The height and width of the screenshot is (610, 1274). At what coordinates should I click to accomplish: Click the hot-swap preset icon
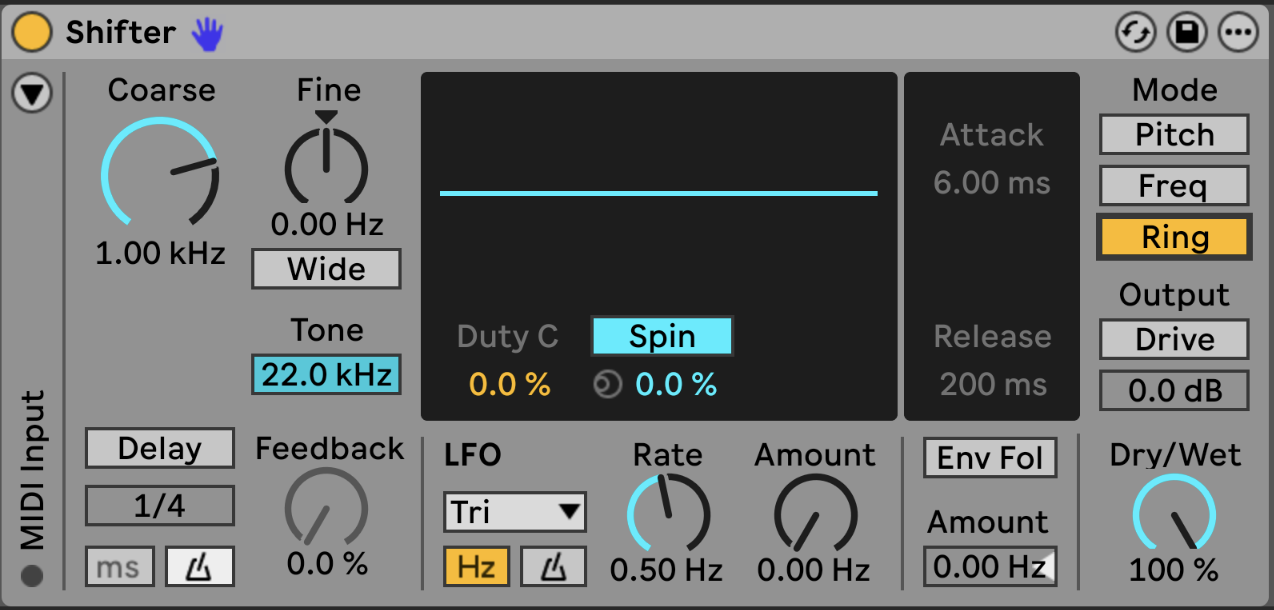click(1134, 33)
